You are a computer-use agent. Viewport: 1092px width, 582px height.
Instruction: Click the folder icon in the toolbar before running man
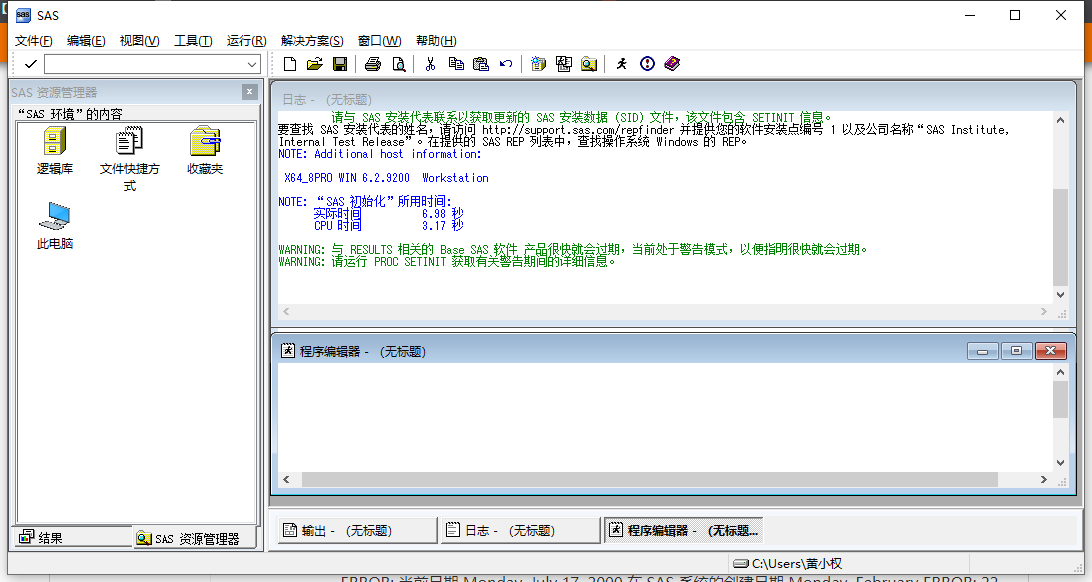pyautogui.click(x=589, y=64)
